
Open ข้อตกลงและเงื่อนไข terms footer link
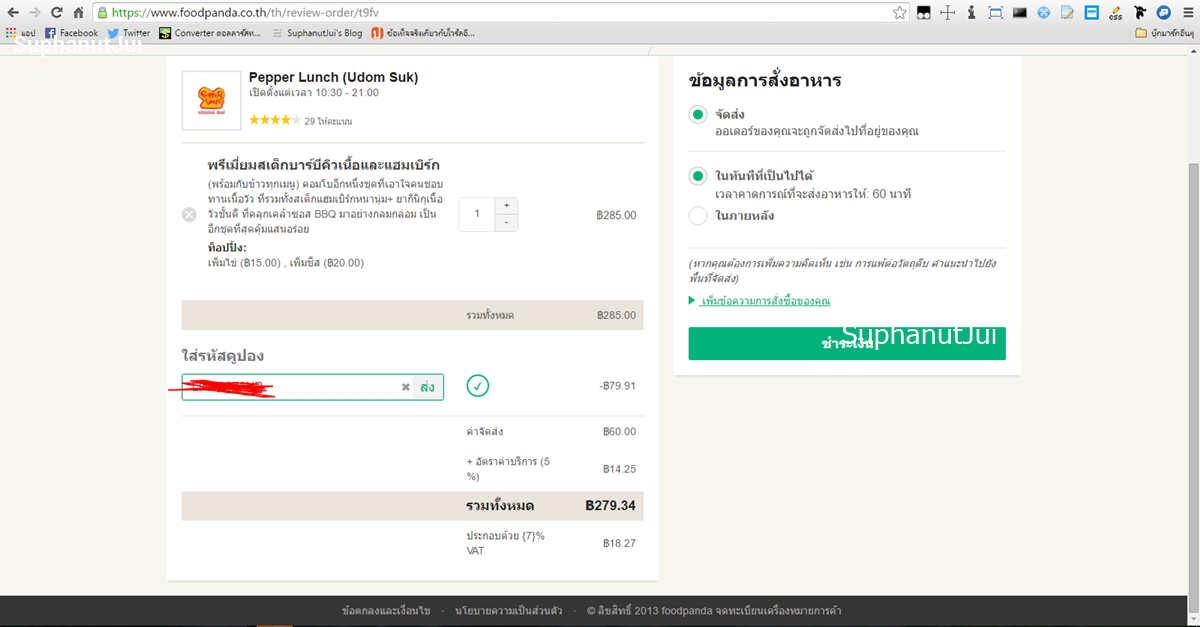[386, 610]
